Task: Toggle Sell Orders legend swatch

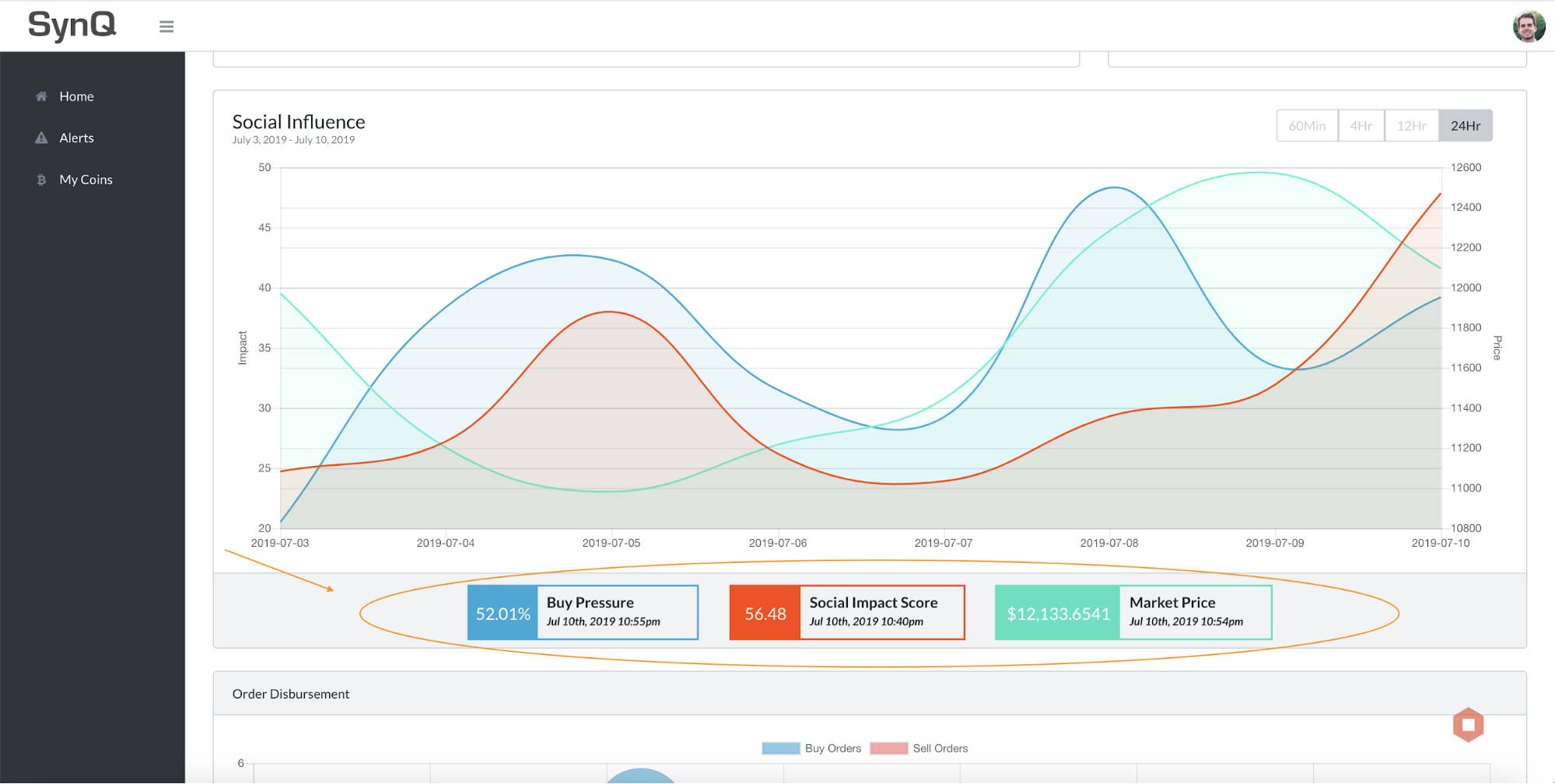Action: click(x=888, y=748)
